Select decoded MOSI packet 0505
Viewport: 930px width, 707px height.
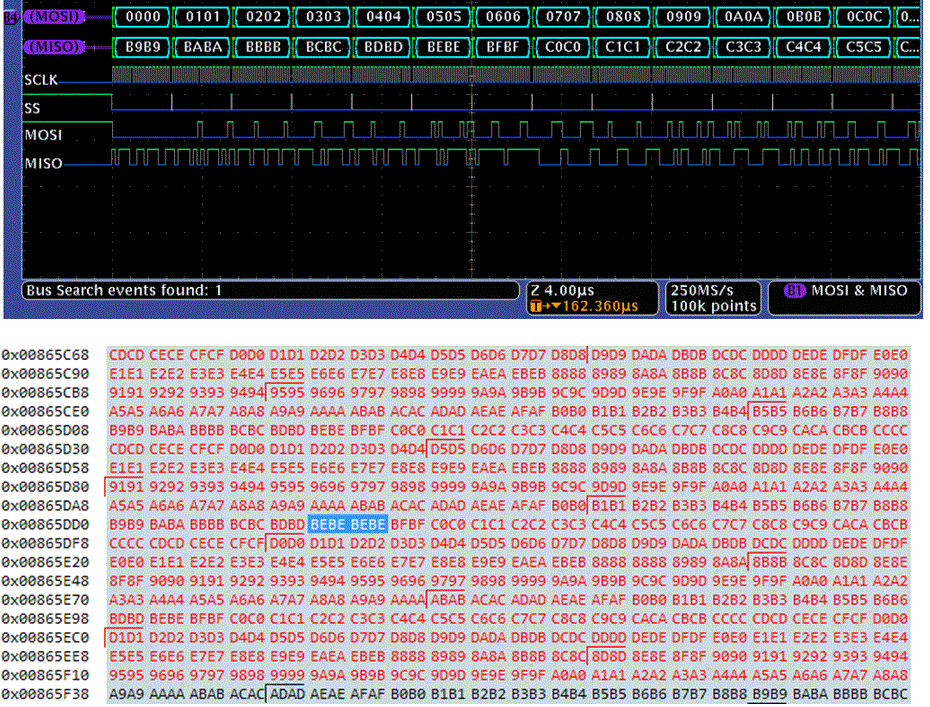(x=444, y=17)
